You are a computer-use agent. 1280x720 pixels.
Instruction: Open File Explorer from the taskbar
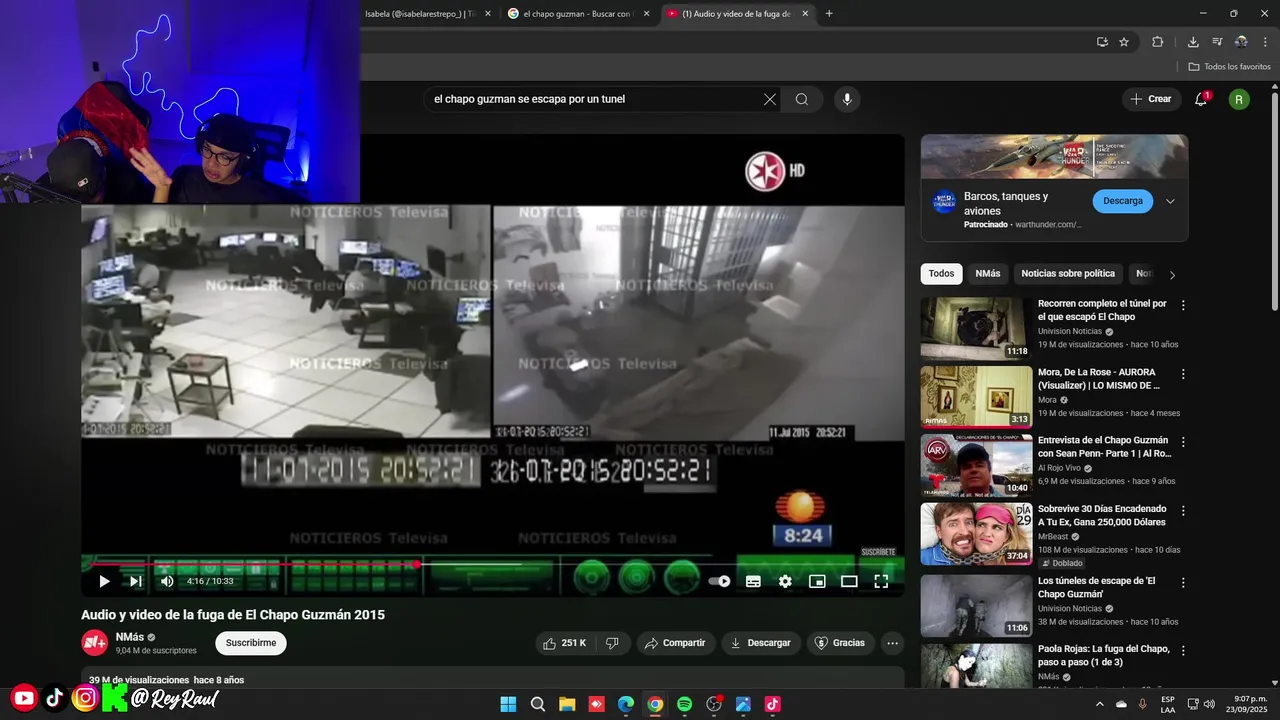(567, 704)
